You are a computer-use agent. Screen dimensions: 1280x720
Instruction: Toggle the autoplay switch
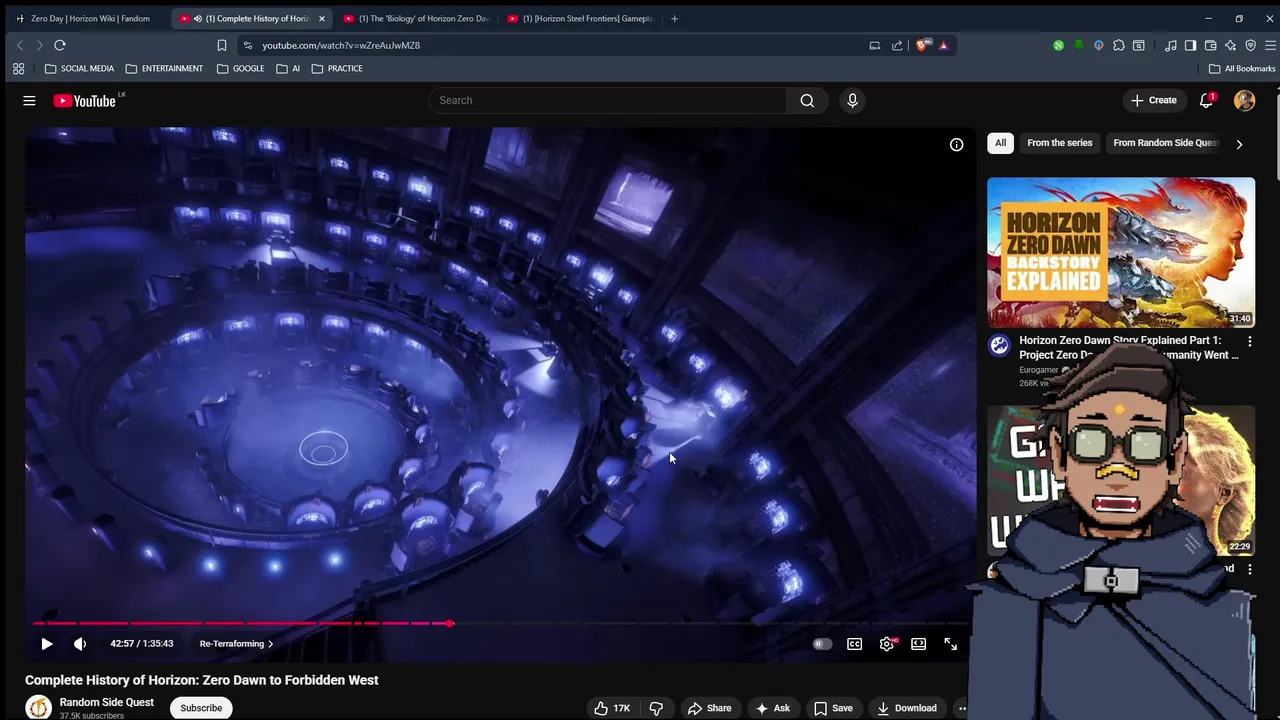[x=822, y=644]
